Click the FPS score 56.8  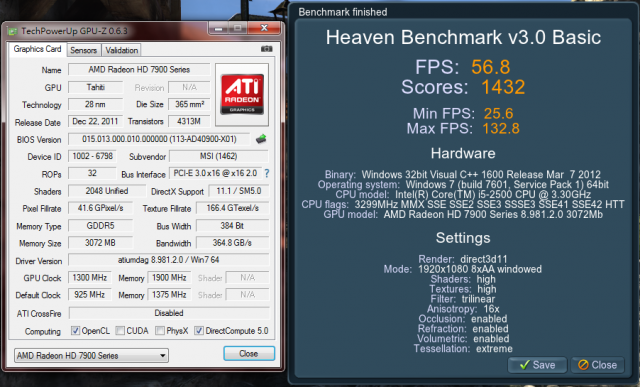pos(491,67)
